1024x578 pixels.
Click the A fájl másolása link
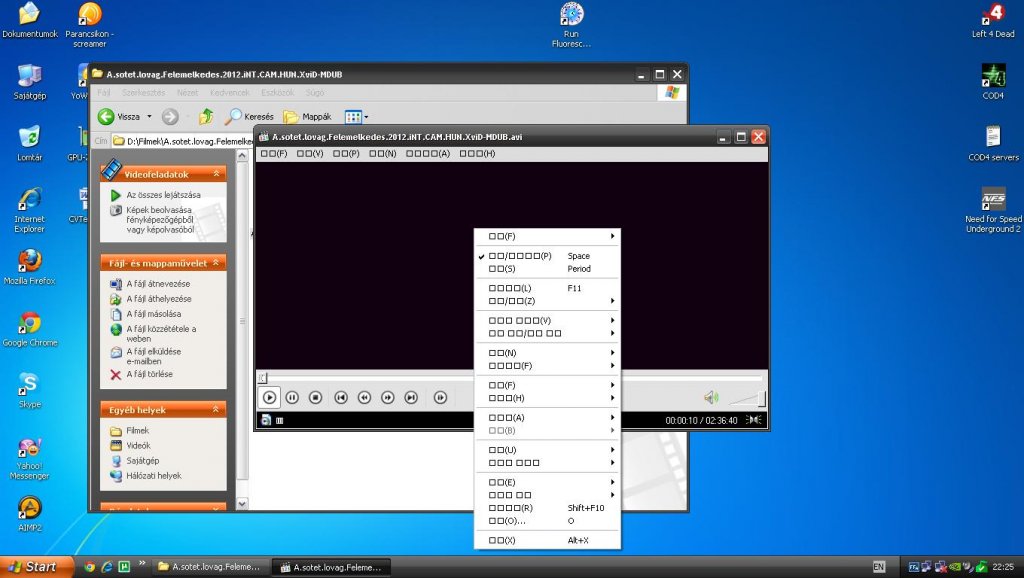(x=153, y=313)
